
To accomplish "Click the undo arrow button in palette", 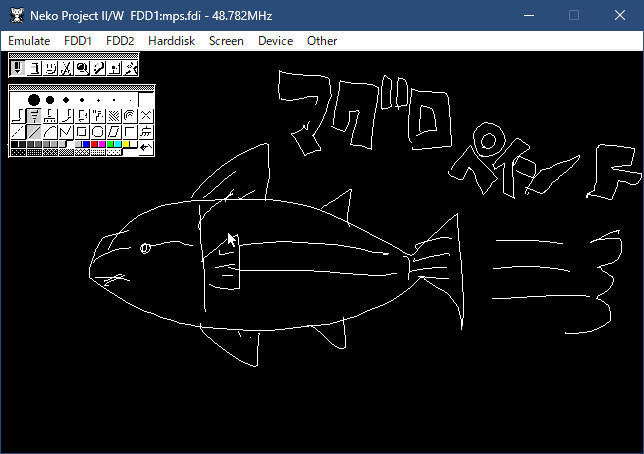I will (146, 148).
